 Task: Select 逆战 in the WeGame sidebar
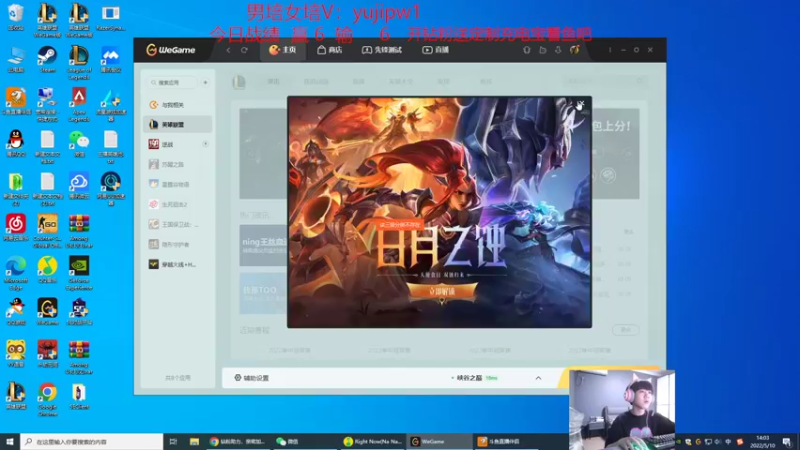pos(178,144)
